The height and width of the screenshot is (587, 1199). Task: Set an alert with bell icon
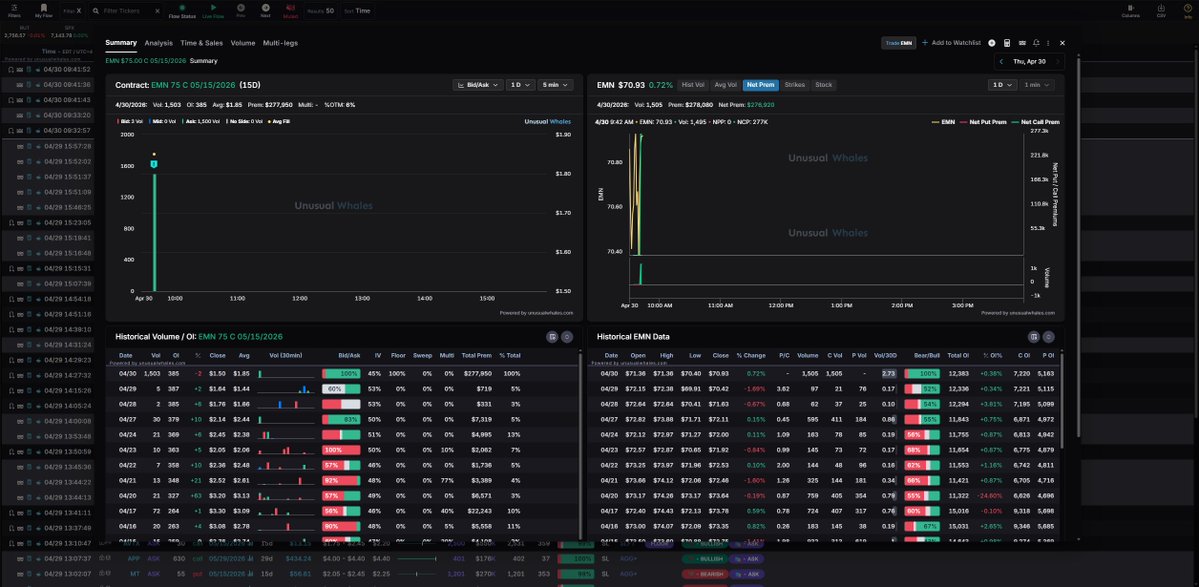[x=1036, y=44]
